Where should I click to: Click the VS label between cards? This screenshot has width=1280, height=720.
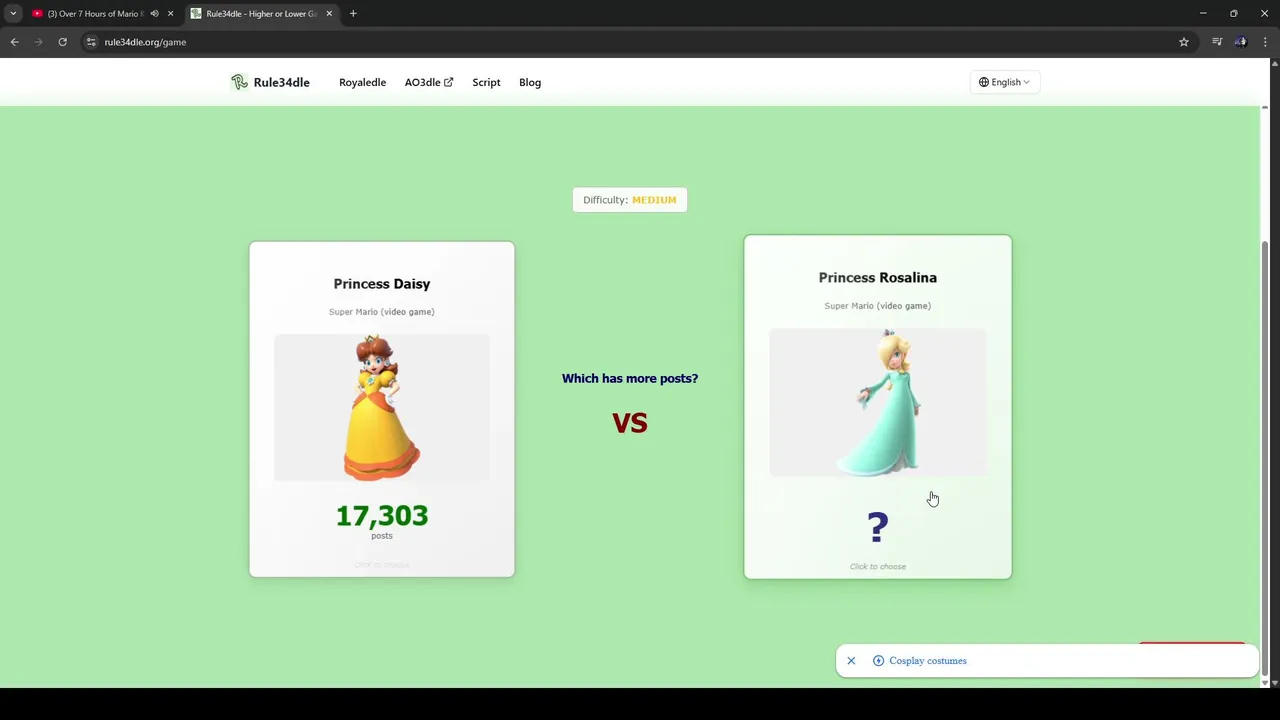(630, 423)
